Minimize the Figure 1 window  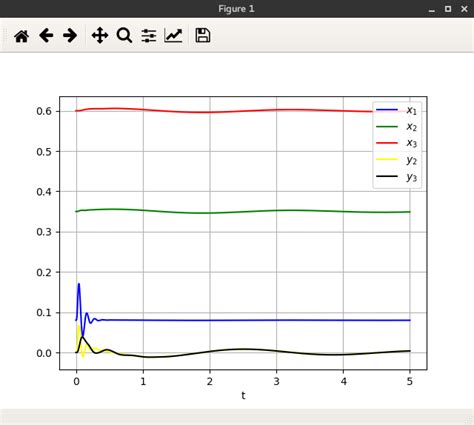[432, 10]
